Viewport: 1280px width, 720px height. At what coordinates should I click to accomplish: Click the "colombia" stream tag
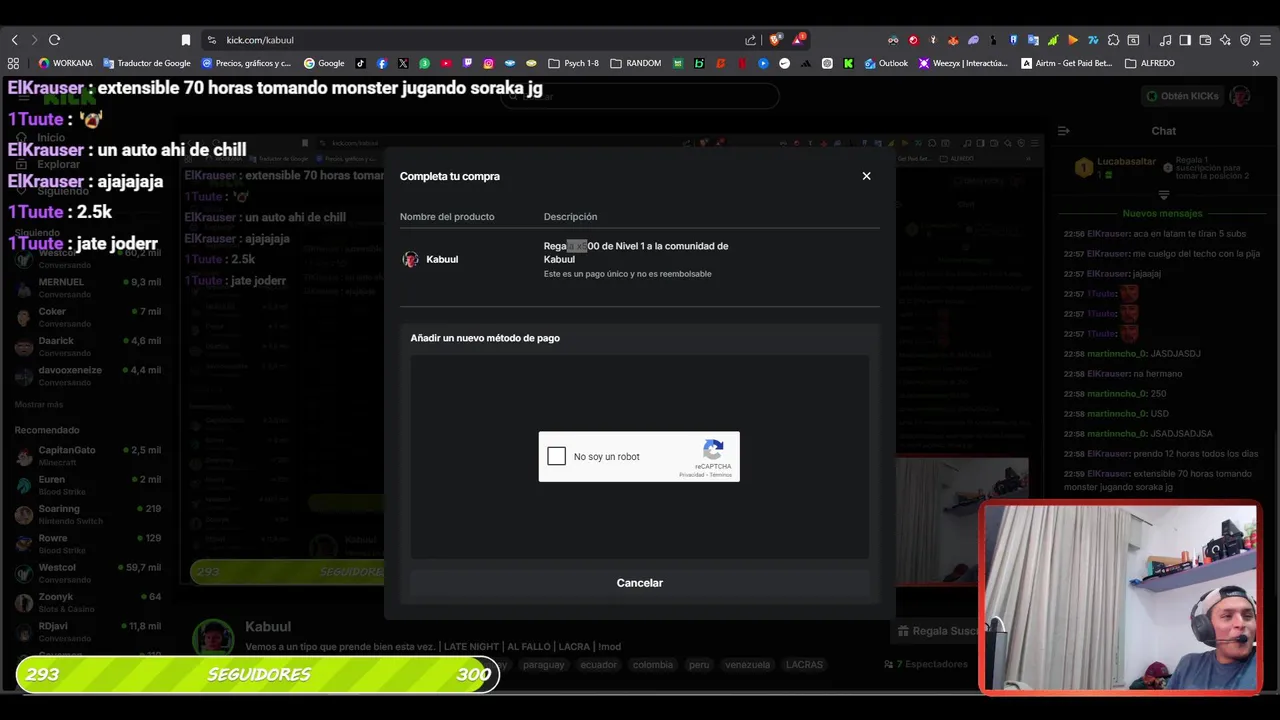click(652, 665)
